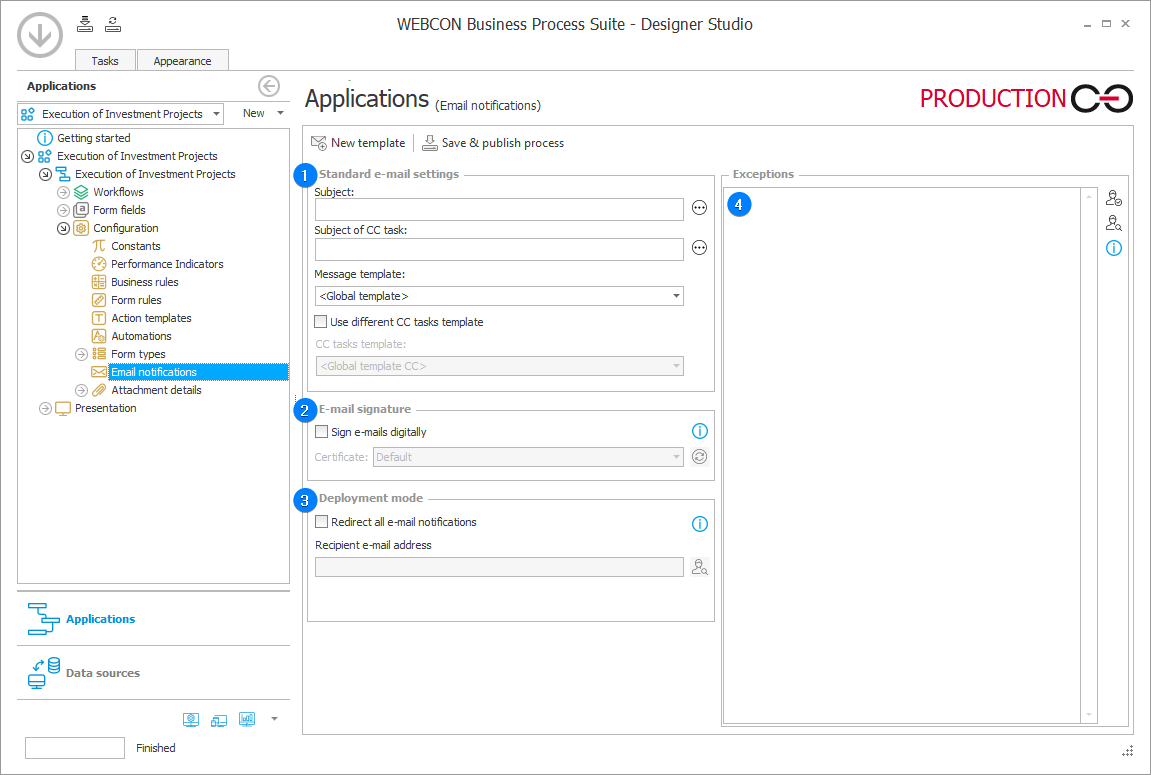Enable Sign e-mails digitally checkbox

[322, 432]
